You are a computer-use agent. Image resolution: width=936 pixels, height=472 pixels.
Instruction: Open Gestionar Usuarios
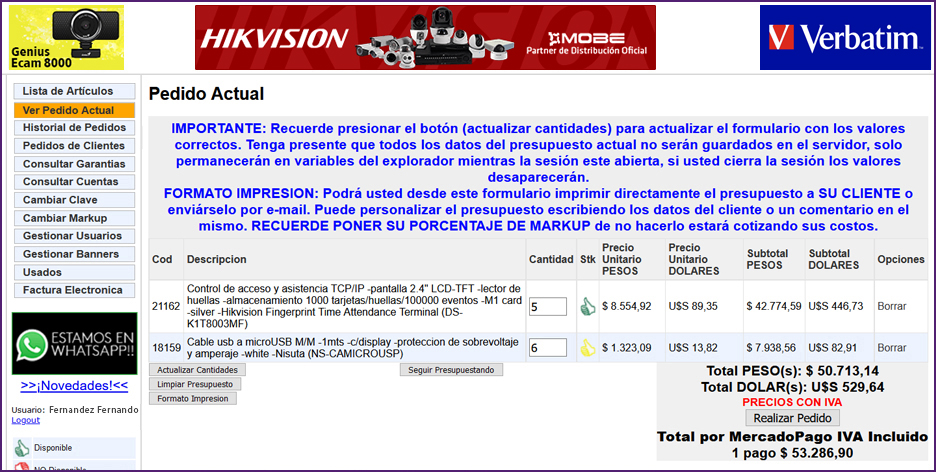click(75, 236)
